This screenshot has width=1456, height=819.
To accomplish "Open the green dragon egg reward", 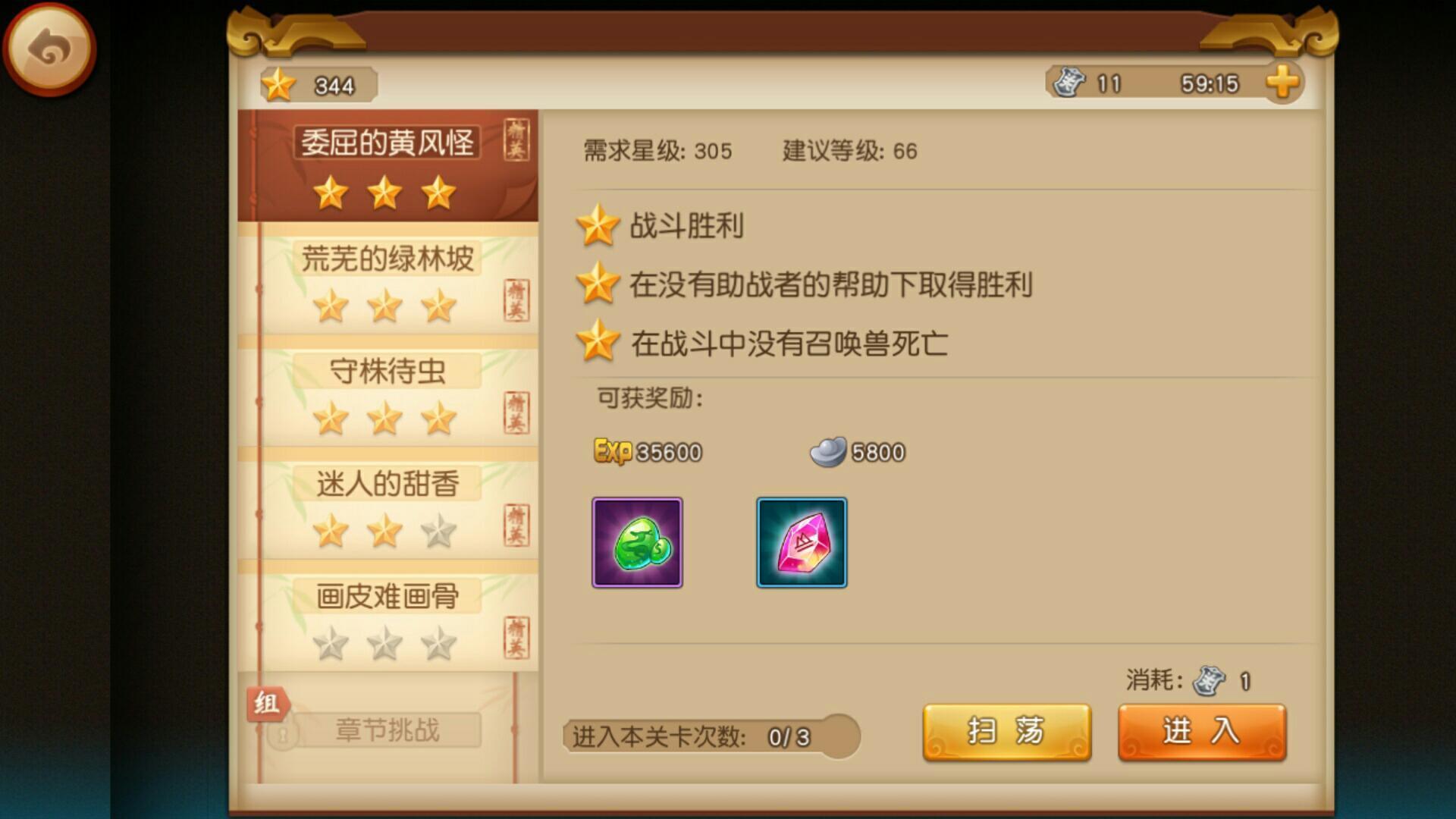I will (637, 542).
